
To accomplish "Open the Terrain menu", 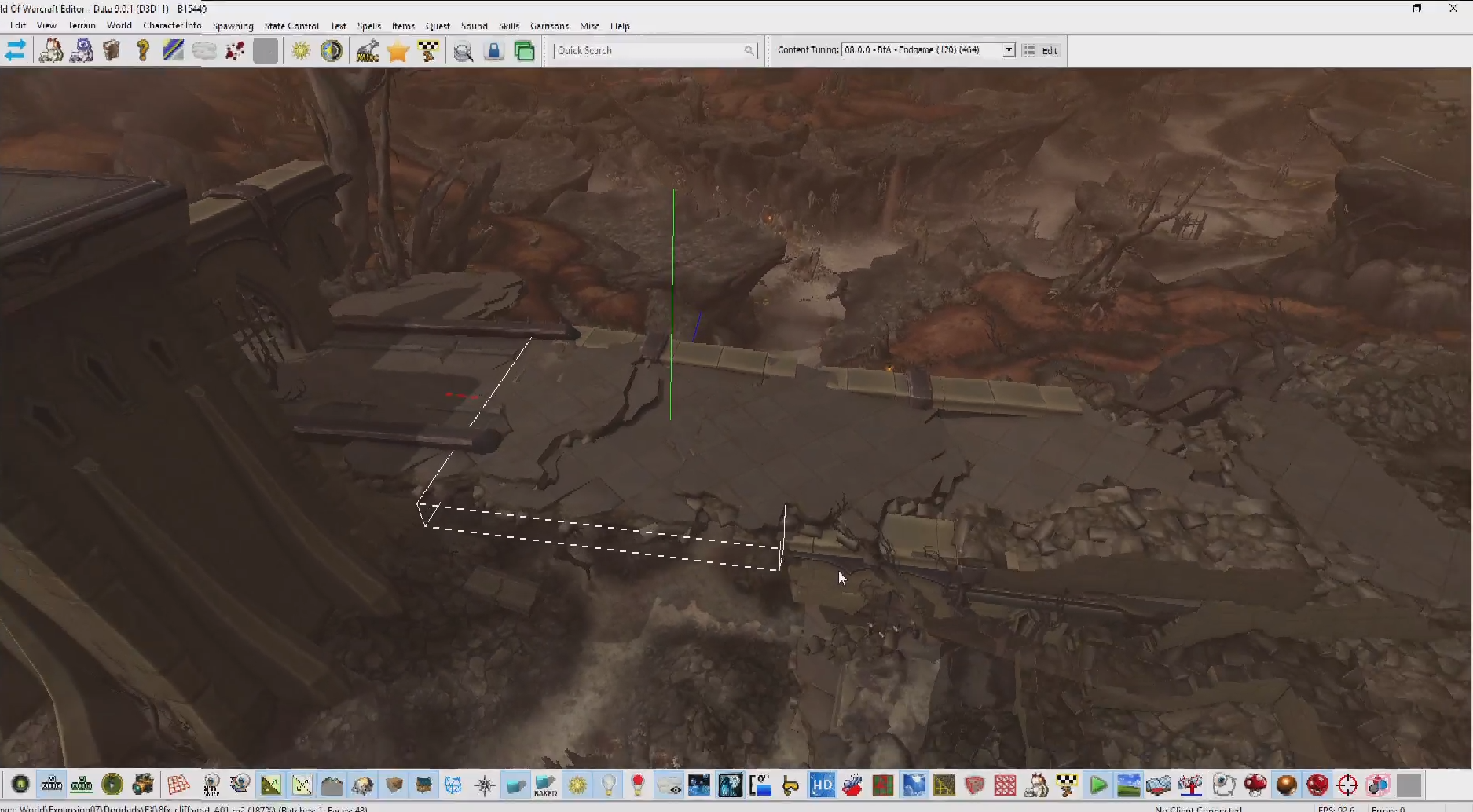I will tap(82, 26).
